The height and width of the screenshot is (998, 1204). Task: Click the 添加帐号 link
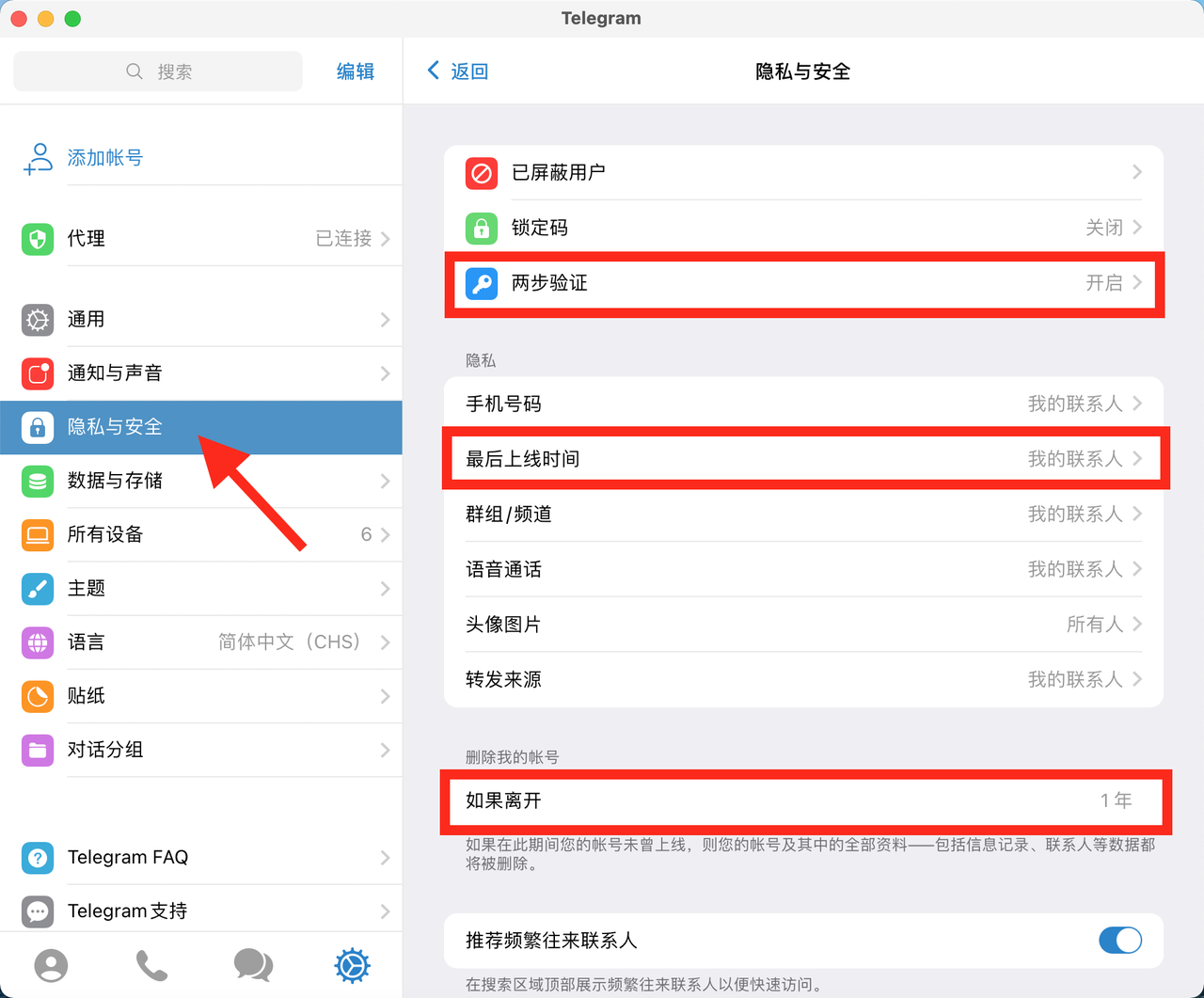105,158
